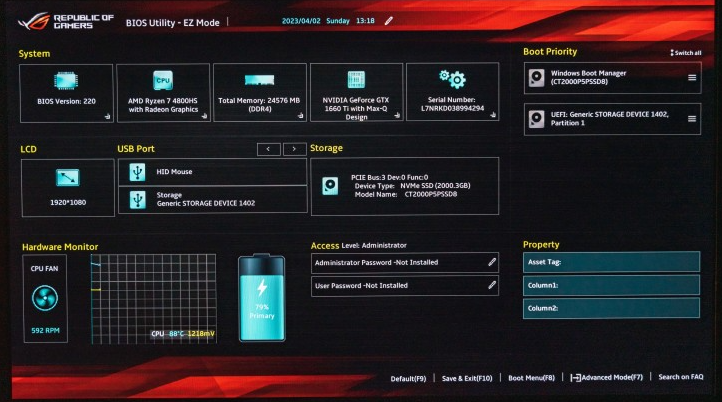Viewport: 722px width, 402px height.
Task: Click the 79% Primary battery label
Action: (x=262, y=311)
